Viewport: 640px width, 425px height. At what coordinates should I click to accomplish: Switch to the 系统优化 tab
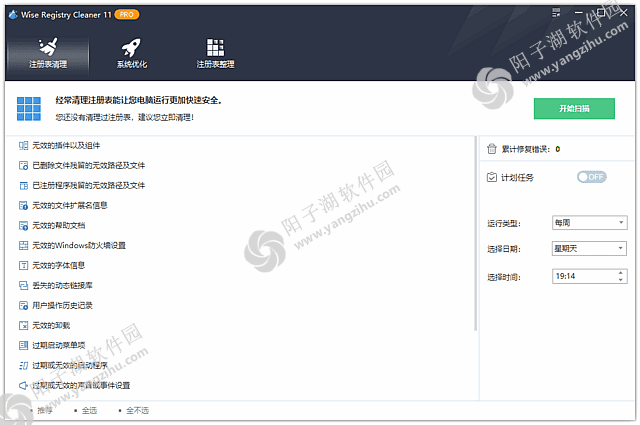tap(131, 54)
